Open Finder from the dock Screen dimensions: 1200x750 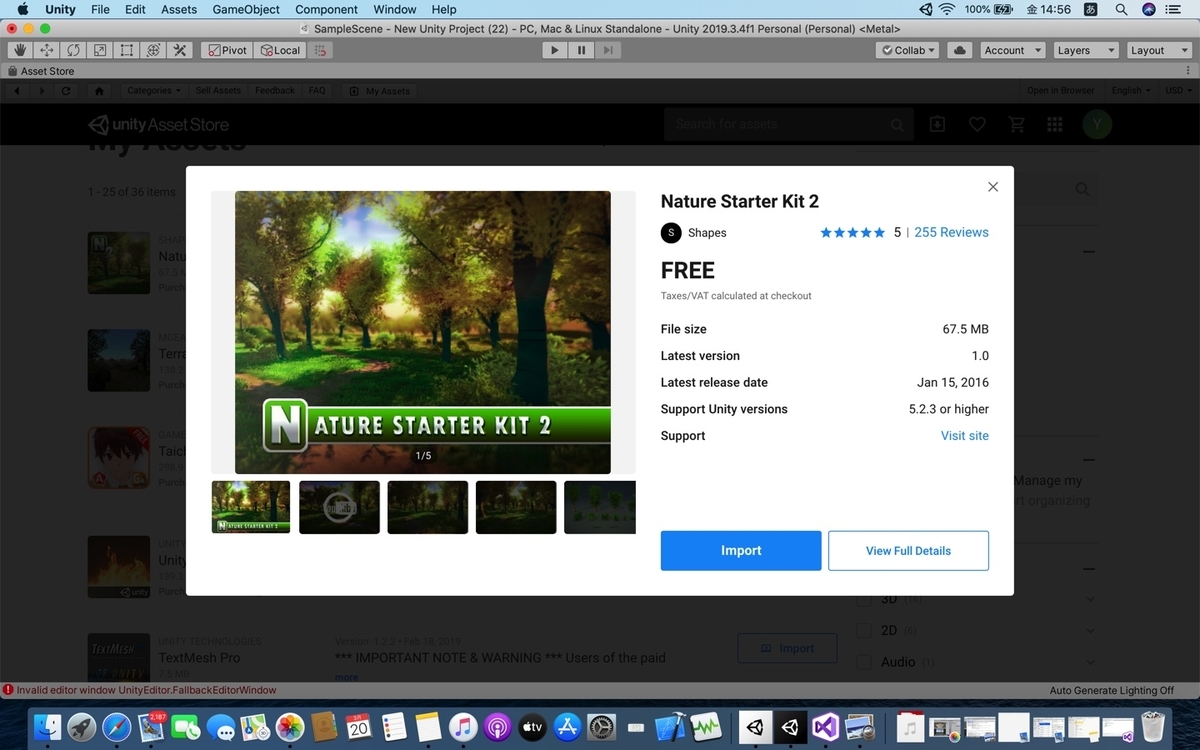[46, 727]
